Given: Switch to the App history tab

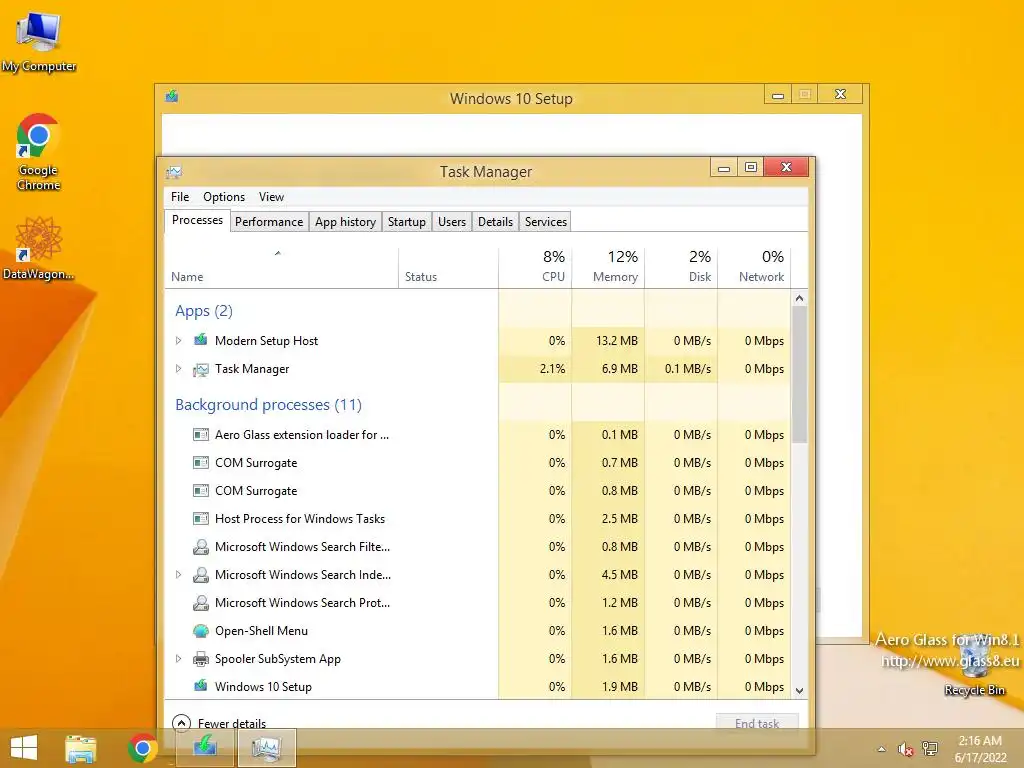Looking at the screenshot, I should point(345,221).
